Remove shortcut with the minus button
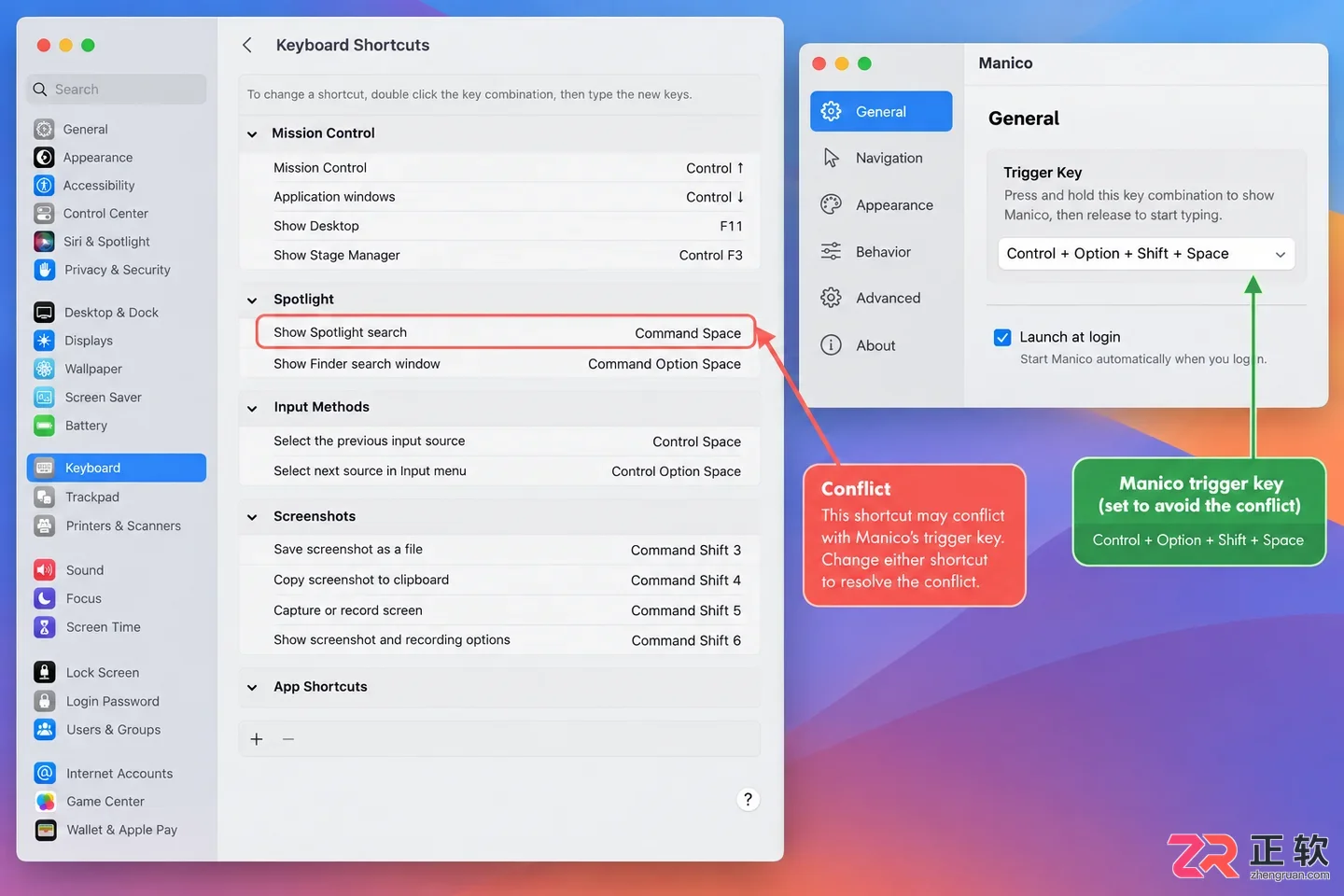Screen dimensions: 1344x896 [x=288, y=739]
